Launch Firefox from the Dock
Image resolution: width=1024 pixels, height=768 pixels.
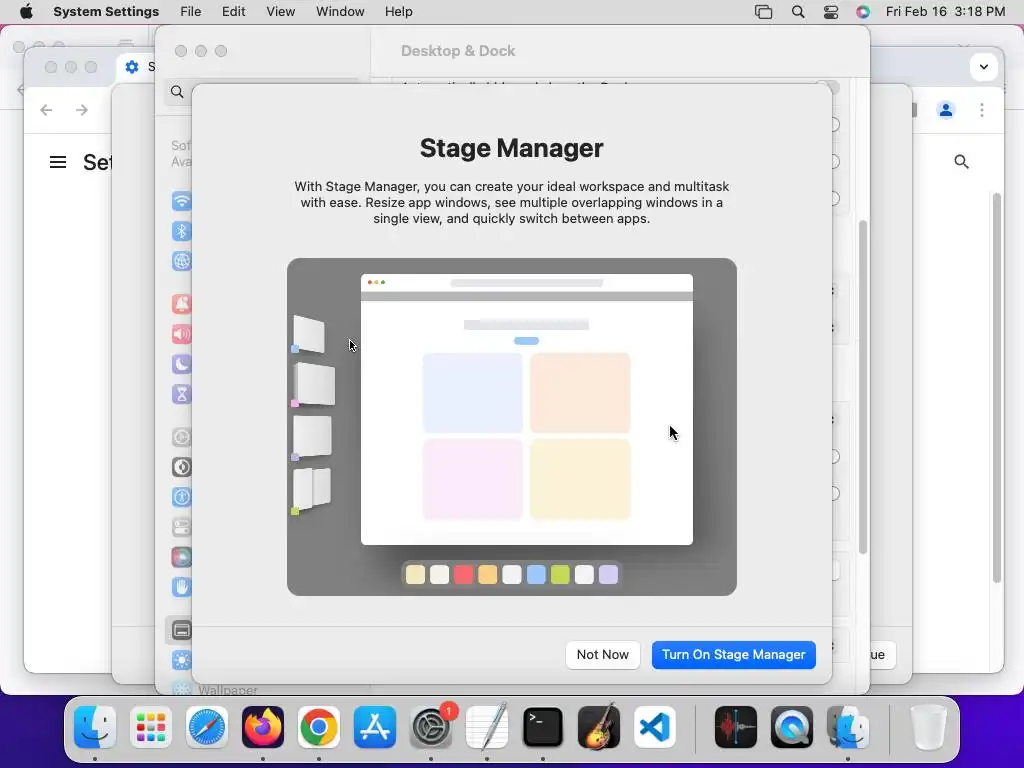pyautogui.click(x=263, y=727)
